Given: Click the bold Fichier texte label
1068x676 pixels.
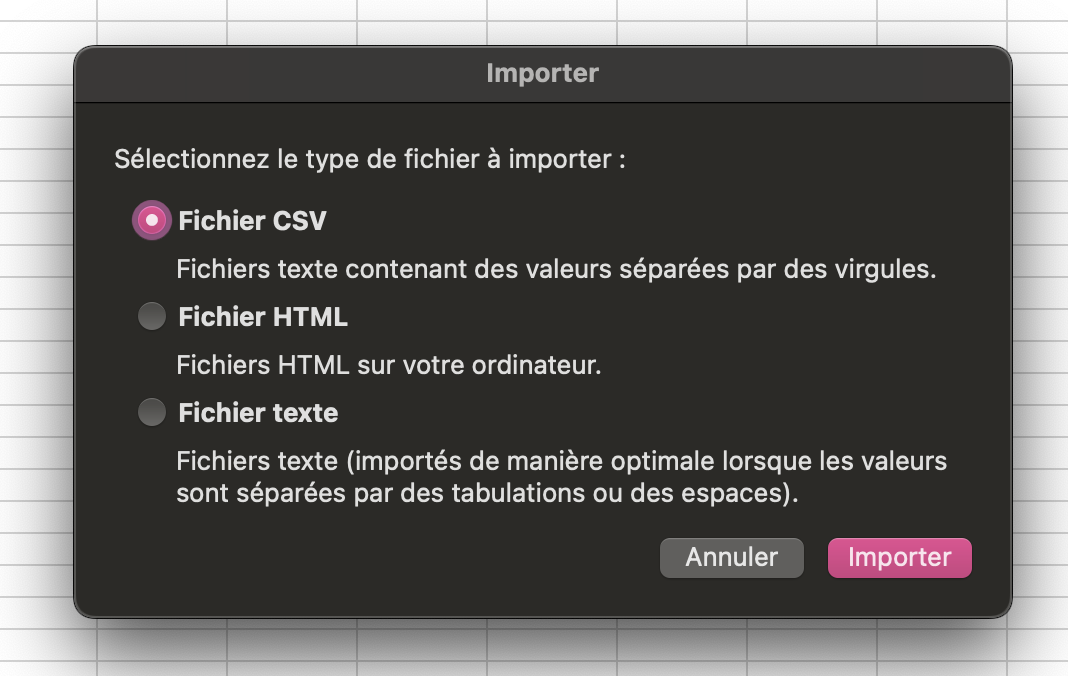Looking at the screenshot, I should (257, 412).
